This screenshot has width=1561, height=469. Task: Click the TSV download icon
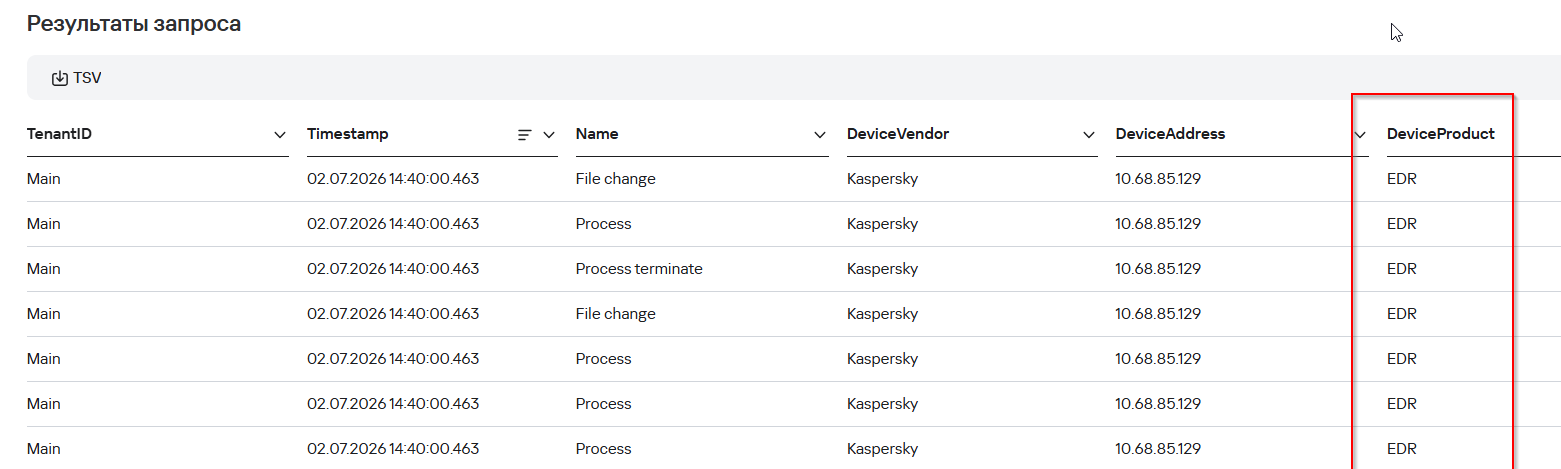[x=59, y=78]
